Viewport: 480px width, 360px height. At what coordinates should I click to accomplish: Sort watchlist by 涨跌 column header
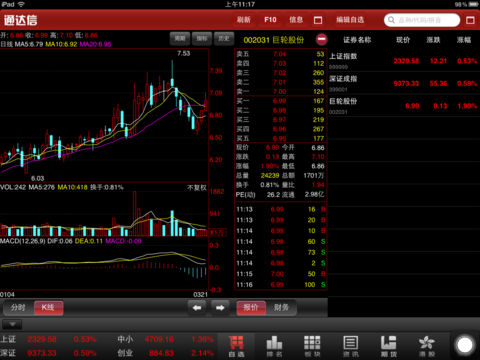[433, 40]
